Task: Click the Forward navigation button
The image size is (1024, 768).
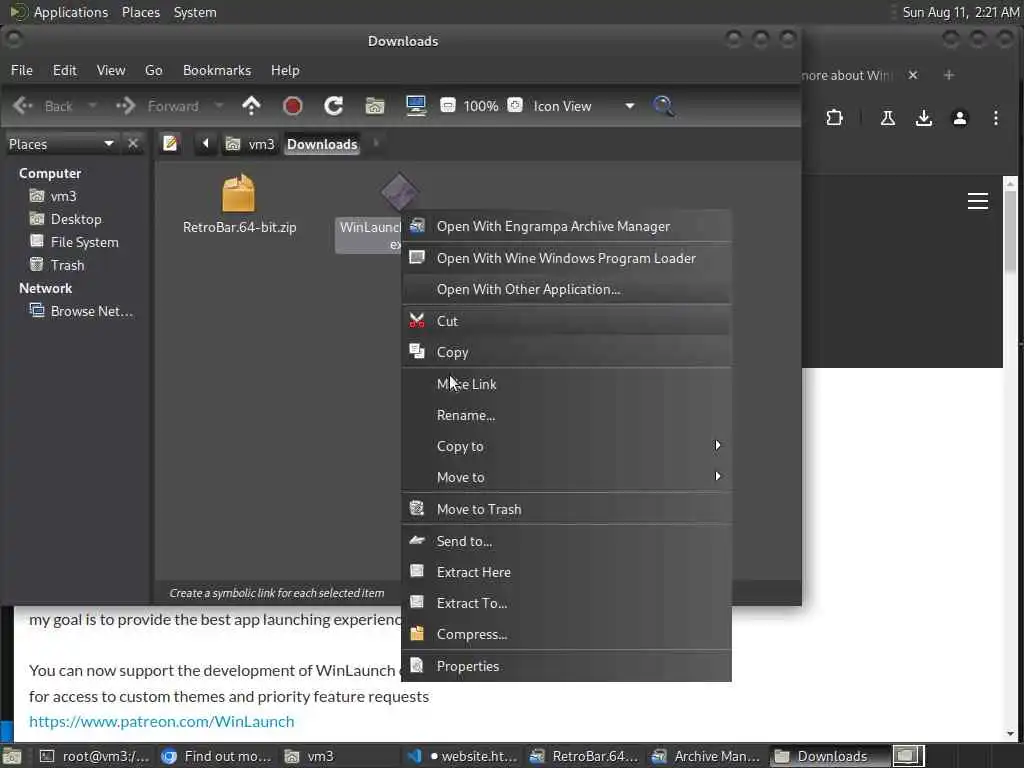Action: point(157,106)
